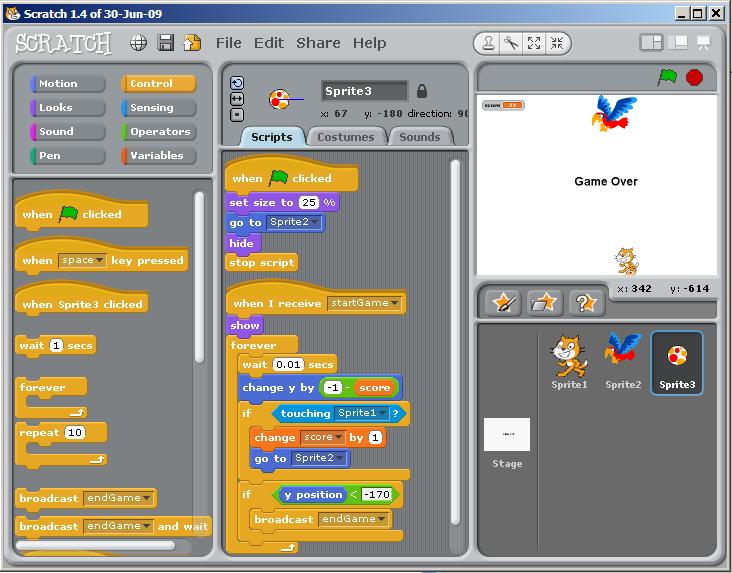Screen dimensions: 732x573
Task: Select the duplicate stamp tool
Action: (x=489, y=43)
